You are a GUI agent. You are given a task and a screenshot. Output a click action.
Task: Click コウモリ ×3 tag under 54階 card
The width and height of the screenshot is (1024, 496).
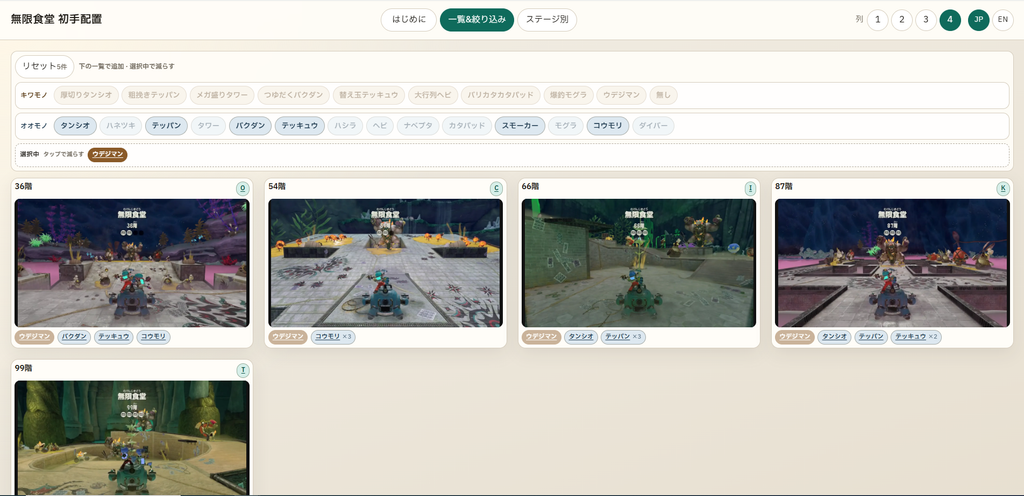(333, 337)
